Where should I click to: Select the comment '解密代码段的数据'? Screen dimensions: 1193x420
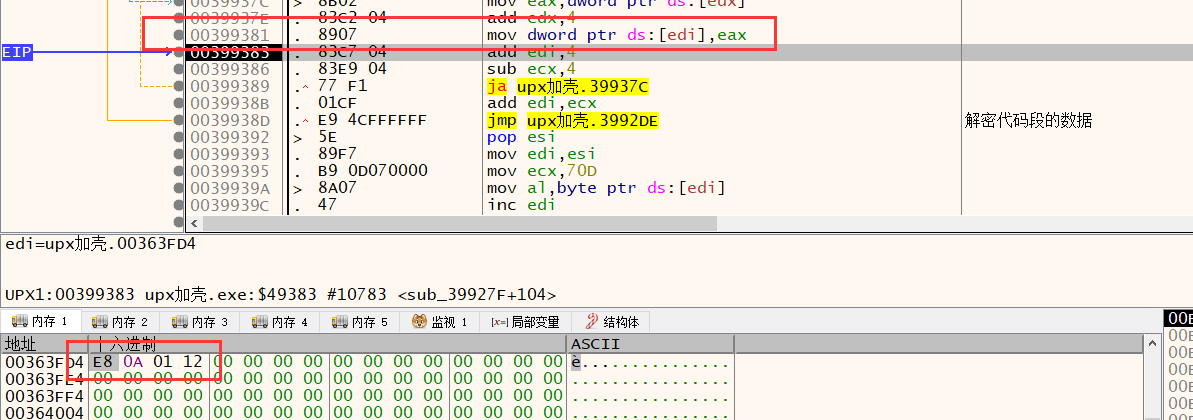(1028, 121)
